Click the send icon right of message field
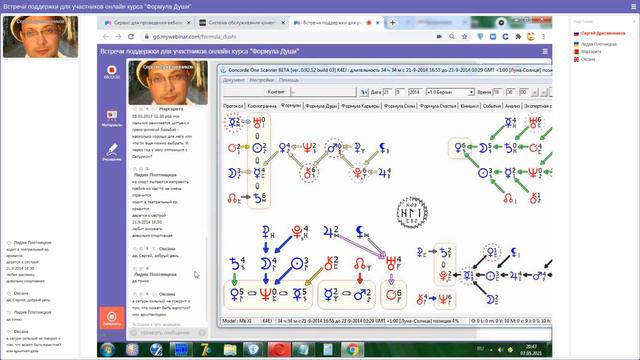Viewport: 640px width, 360px height. pos(202,333)
